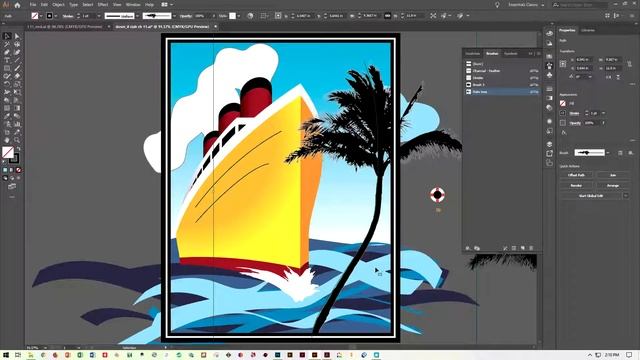Click the Fill swatch in toolbox
The image size is (640, 360).
[8, 153]
